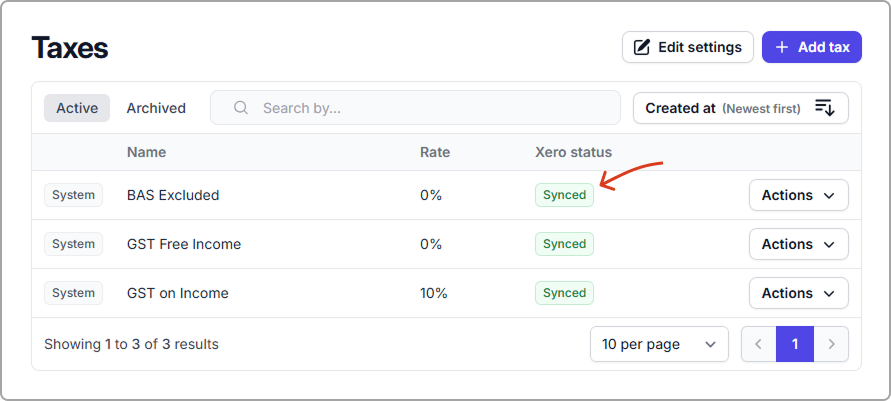This screenshot has width=891, height=401.
Task: Click the Edit settings button
Action: coord(688,47)
